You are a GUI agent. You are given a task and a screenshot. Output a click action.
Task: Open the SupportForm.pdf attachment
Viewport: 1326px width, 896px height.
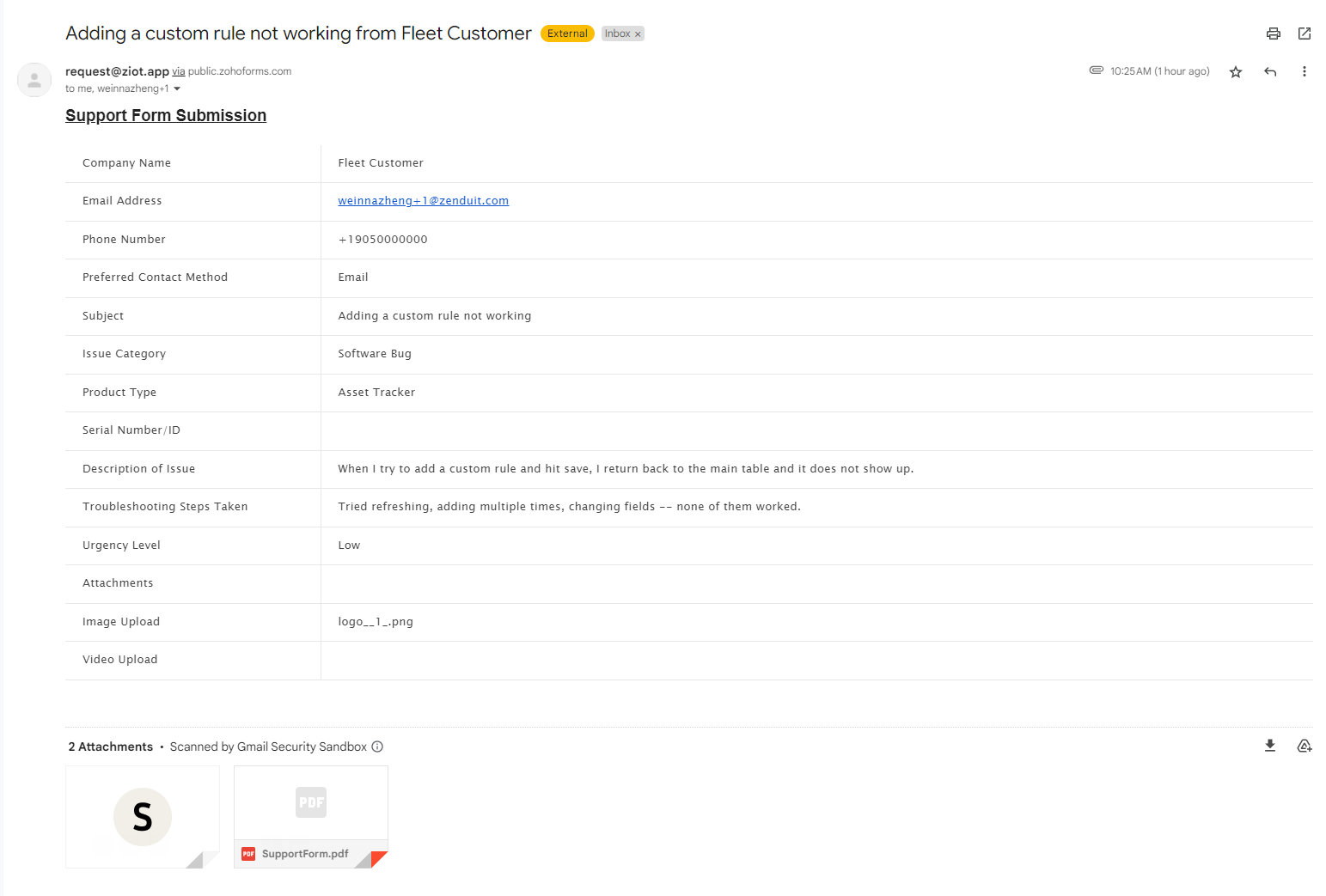coord(310,816)
